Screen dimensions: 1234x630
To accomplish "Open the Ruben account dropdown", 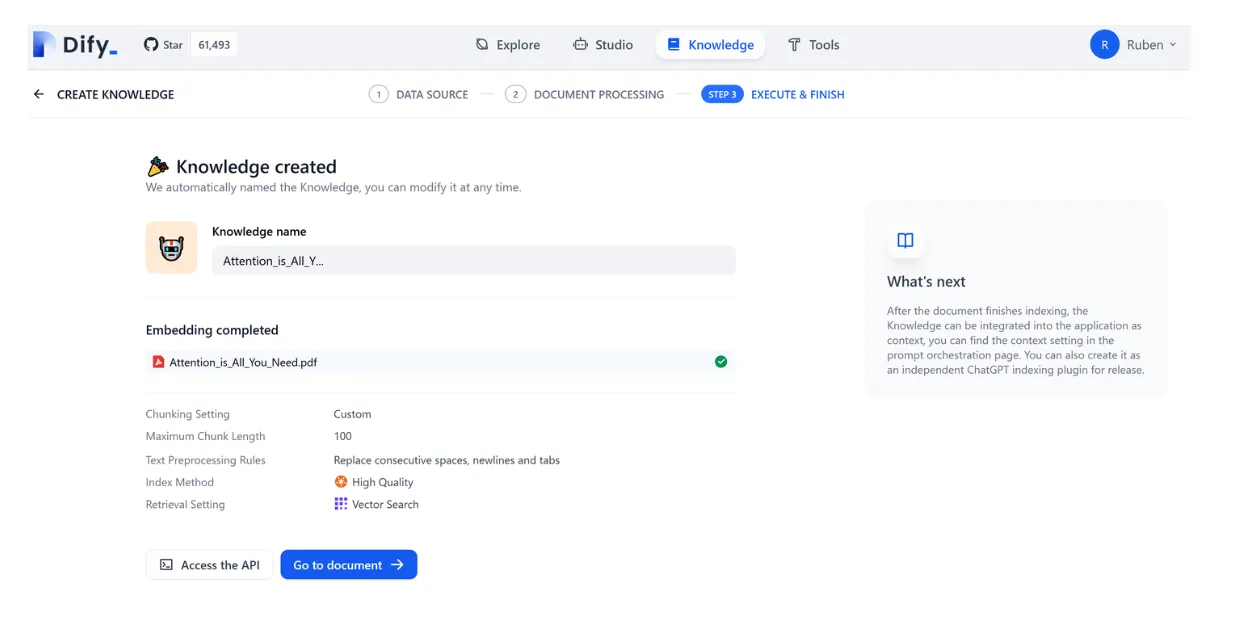I will [x=1134, y=44].
